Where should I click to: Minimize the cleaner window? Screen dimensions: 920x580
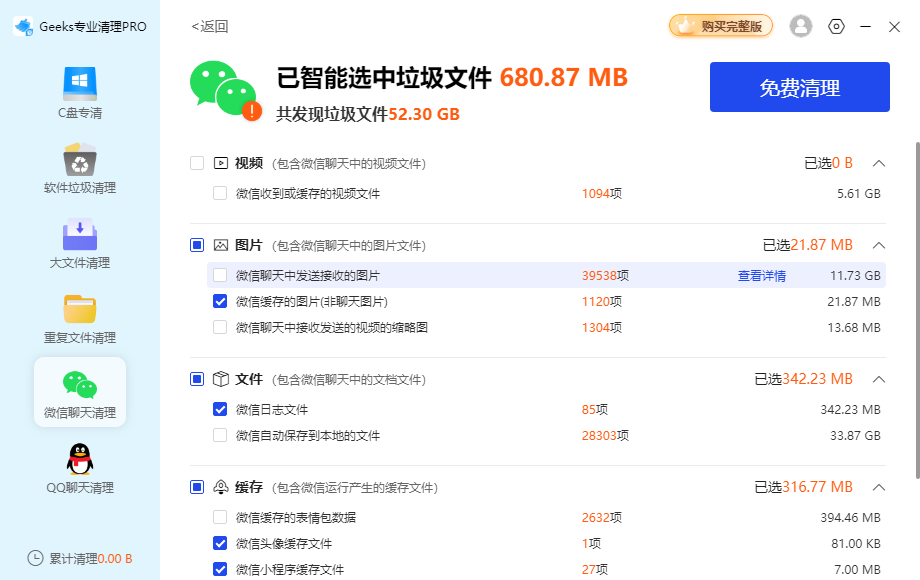point(865,26)
